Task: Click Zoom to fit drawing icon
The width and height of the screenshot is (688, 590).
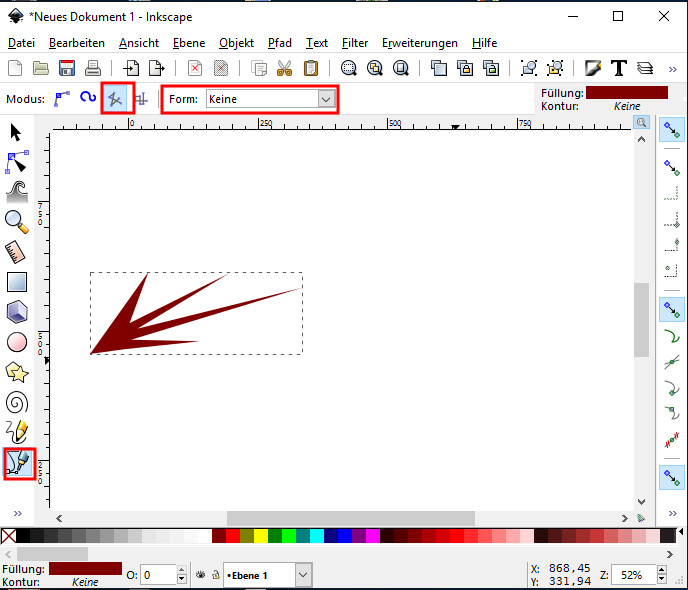Action: [375, 68]
